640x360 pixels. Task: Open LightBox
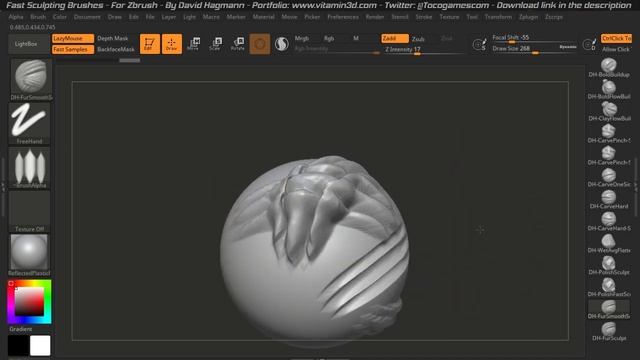coord(27,44)
